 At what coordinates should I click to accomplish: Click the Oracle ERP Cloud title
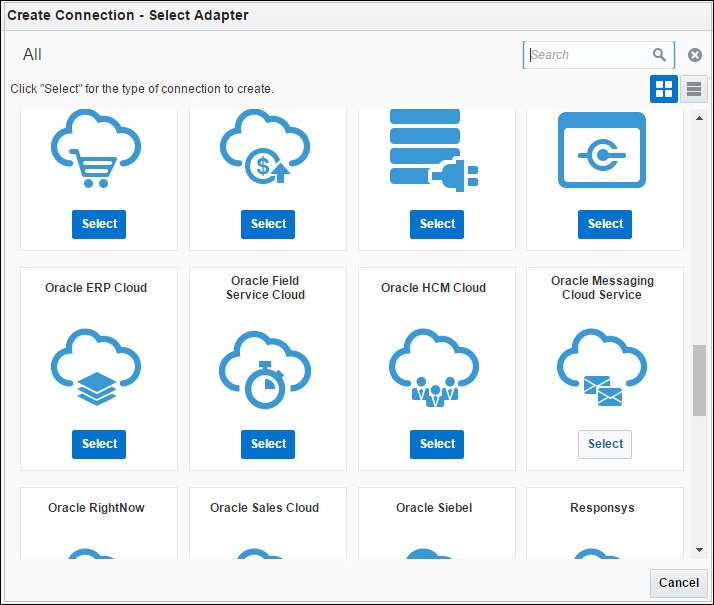[96, 288]
